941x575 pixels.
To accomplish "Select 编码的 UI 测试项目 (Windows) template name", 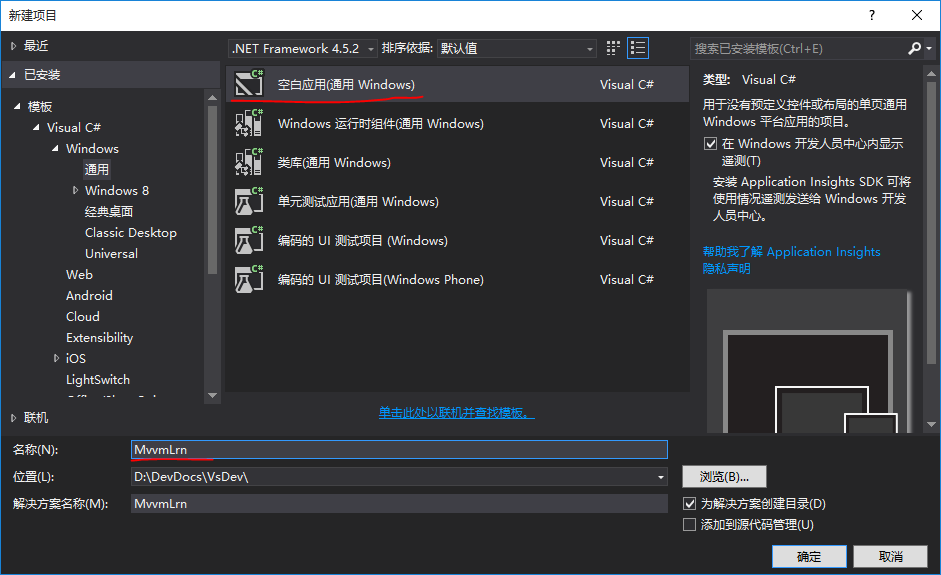I will (x=362, y=241).
